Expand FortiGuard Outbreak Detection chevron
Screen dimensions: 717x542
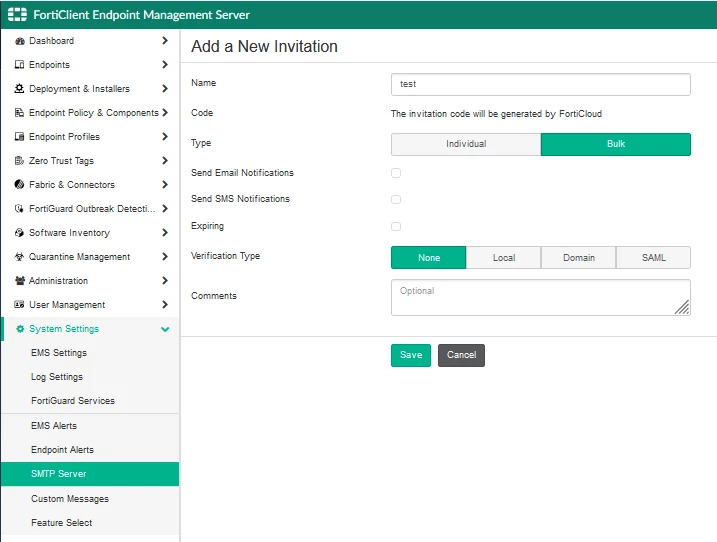click(x=165, y=209)
